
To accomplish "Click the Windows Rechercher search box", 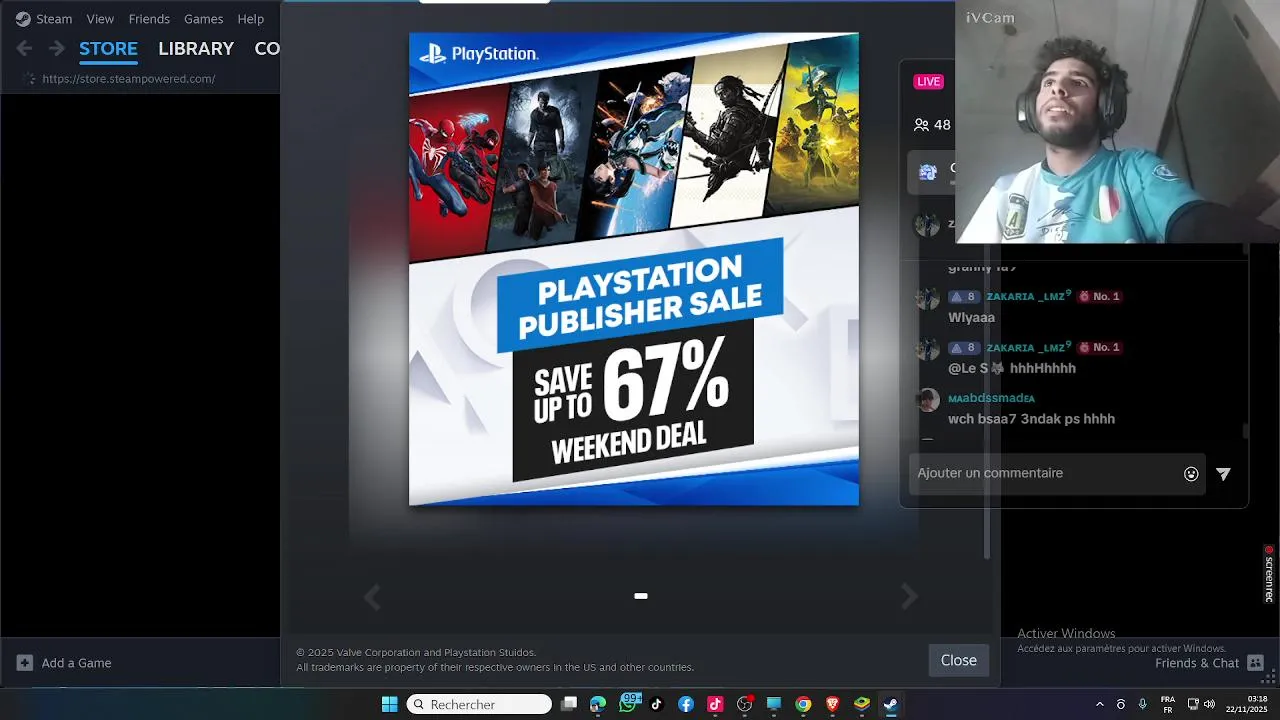I will (x=479, y=704).
